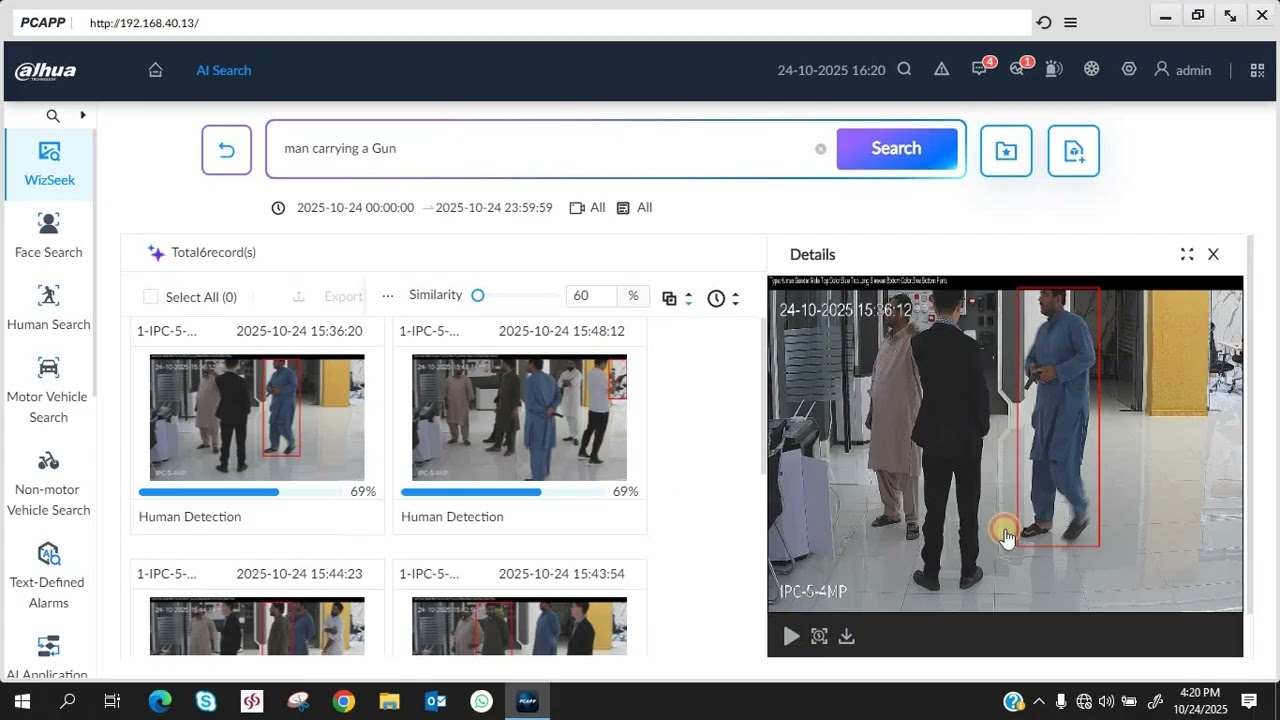
Task: Open the camera channel 'All' filter
Action: coord(587,208)
